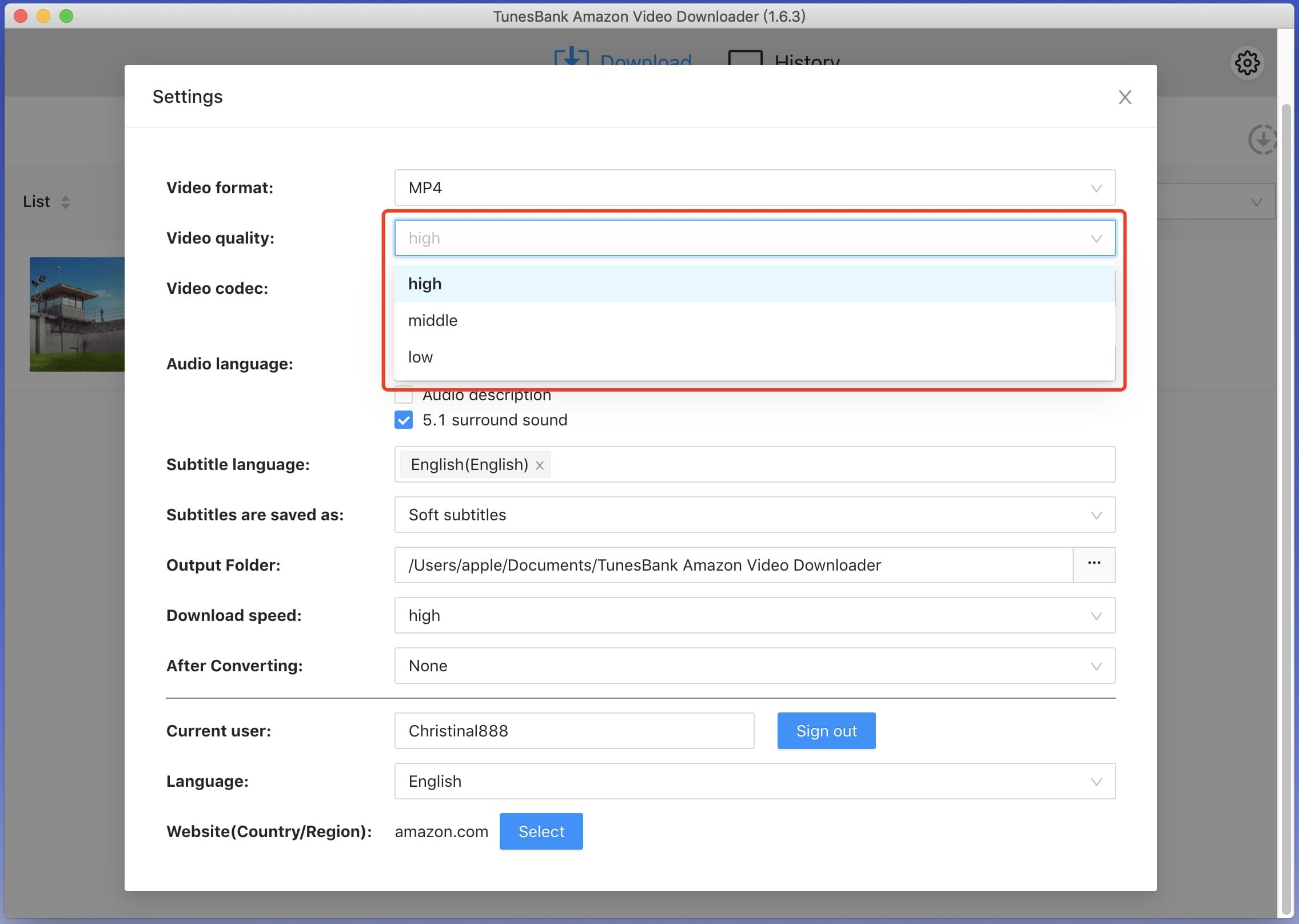Open the Download speed dropdown

tap(754, 615)
